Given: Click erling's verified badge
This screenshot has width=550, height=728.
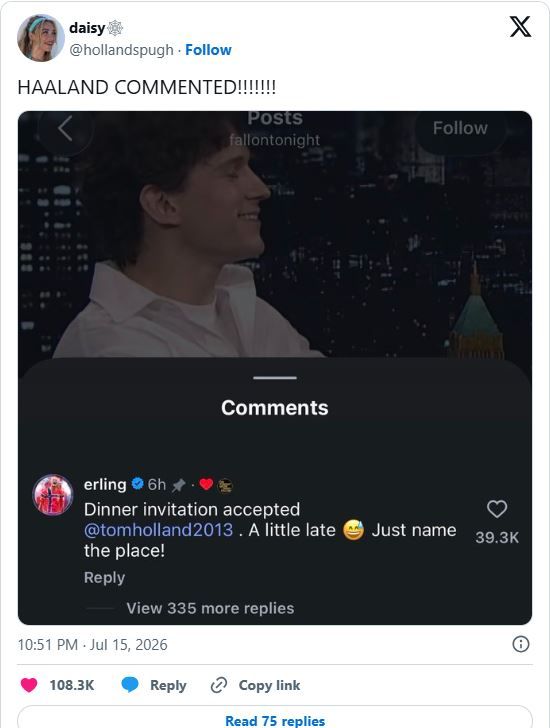Looking at the screenshot, I should tap(137, 484).
